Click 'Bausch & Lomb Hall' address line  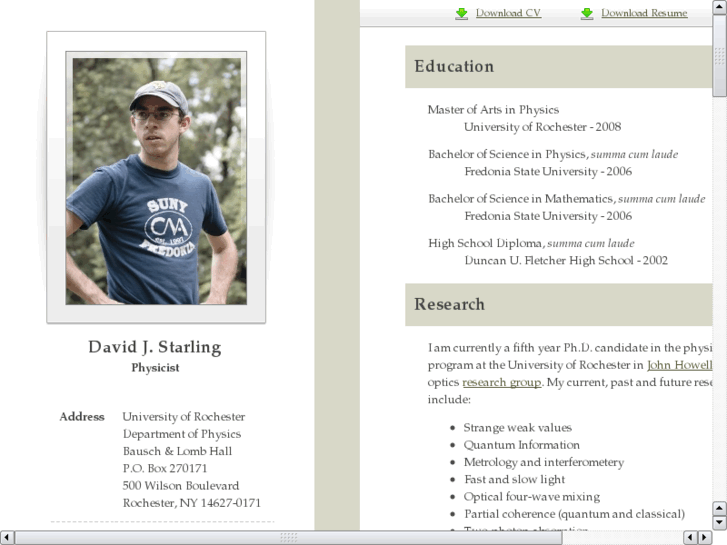177,451
